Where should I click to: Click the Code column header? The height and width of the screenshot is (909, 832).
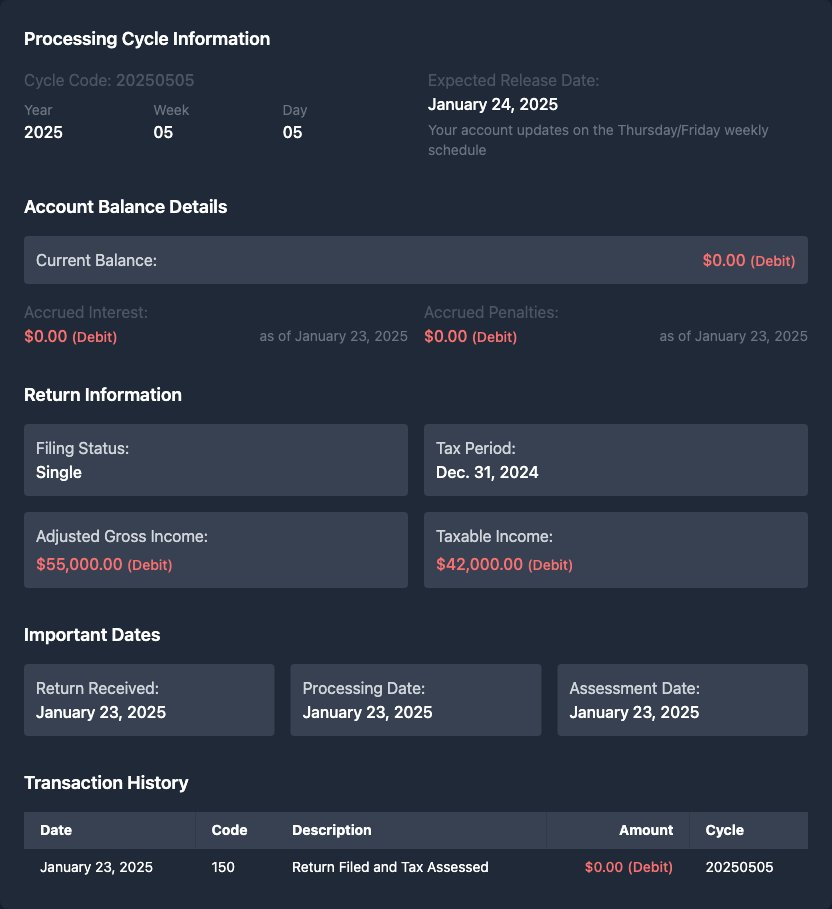click(x=229, y=830)
